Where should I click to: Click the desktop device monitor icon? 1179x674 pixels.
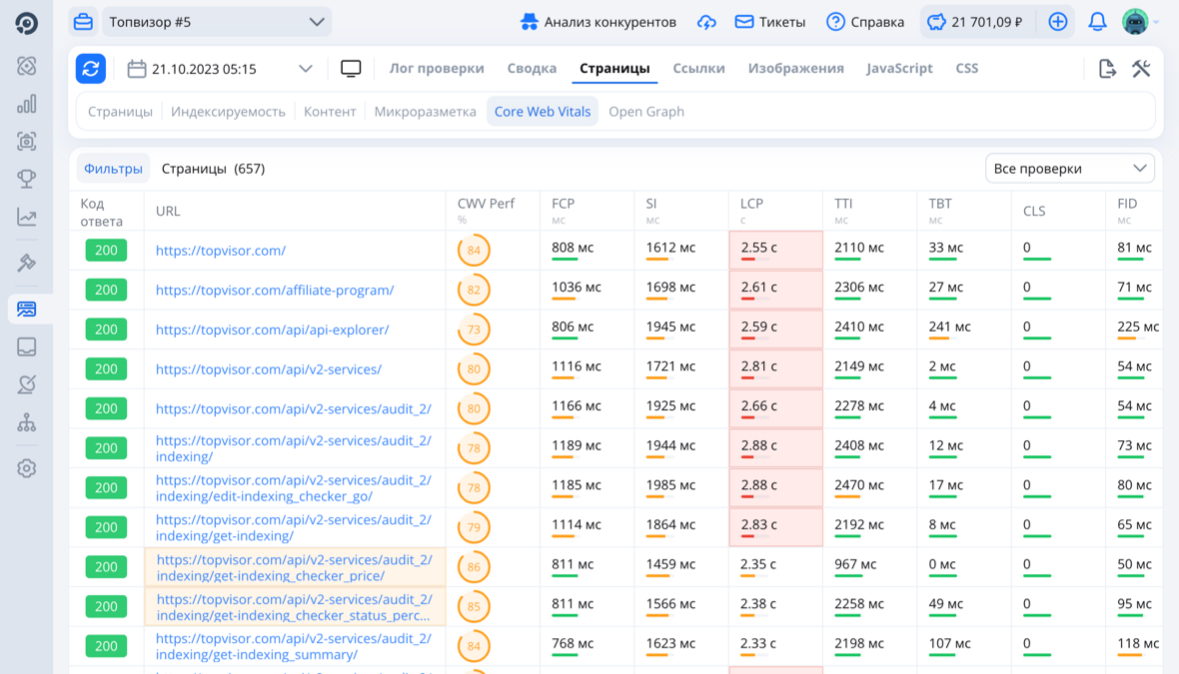tap(351, 69)
